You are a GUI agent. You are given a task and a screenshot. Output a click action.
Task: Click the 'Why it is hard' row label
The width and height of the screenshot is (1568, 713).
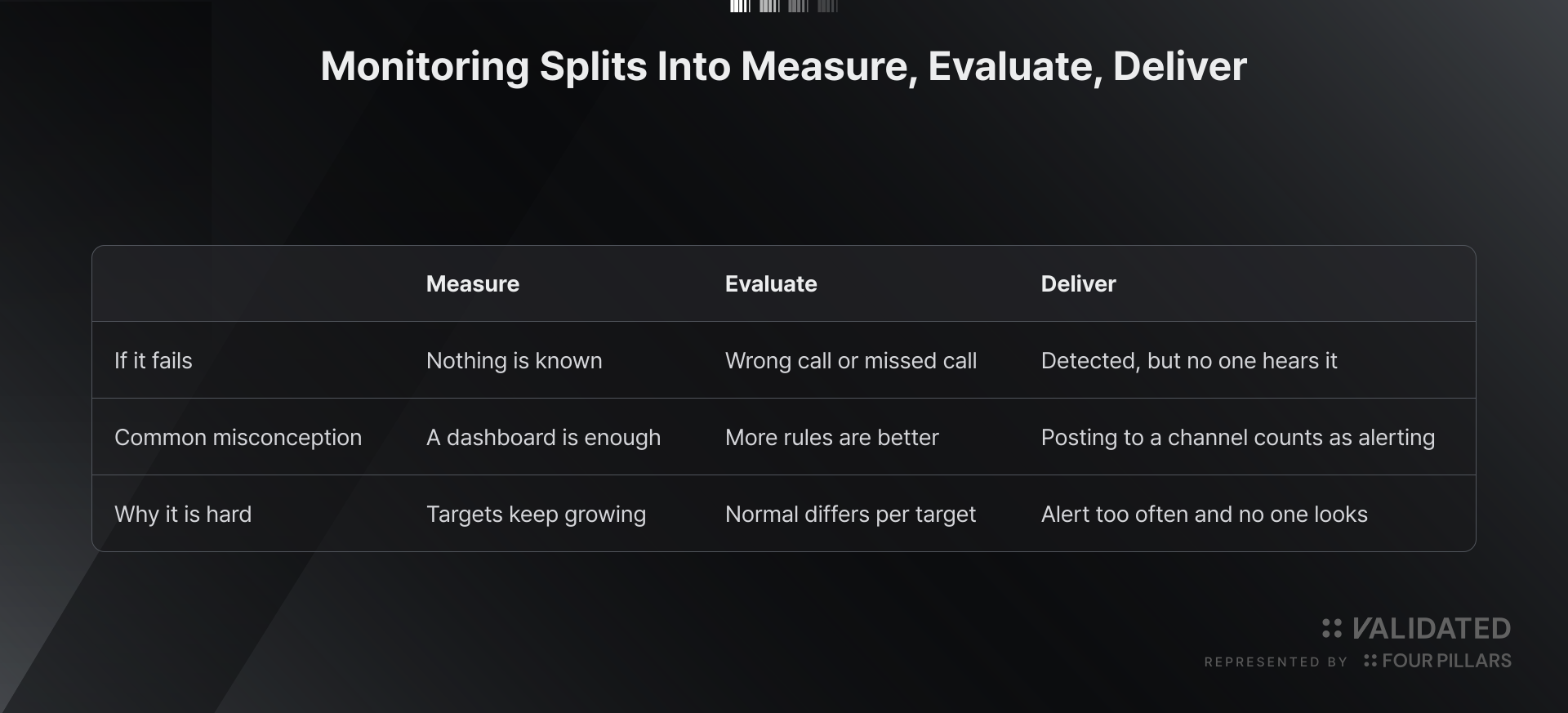pyautogui.click(x=183, y=515)
